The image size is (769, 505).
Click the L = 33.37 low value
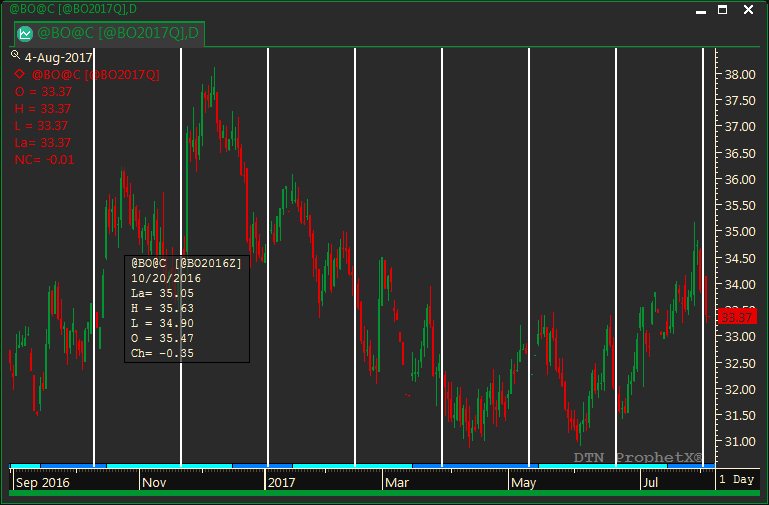click(x=41, y=126)
